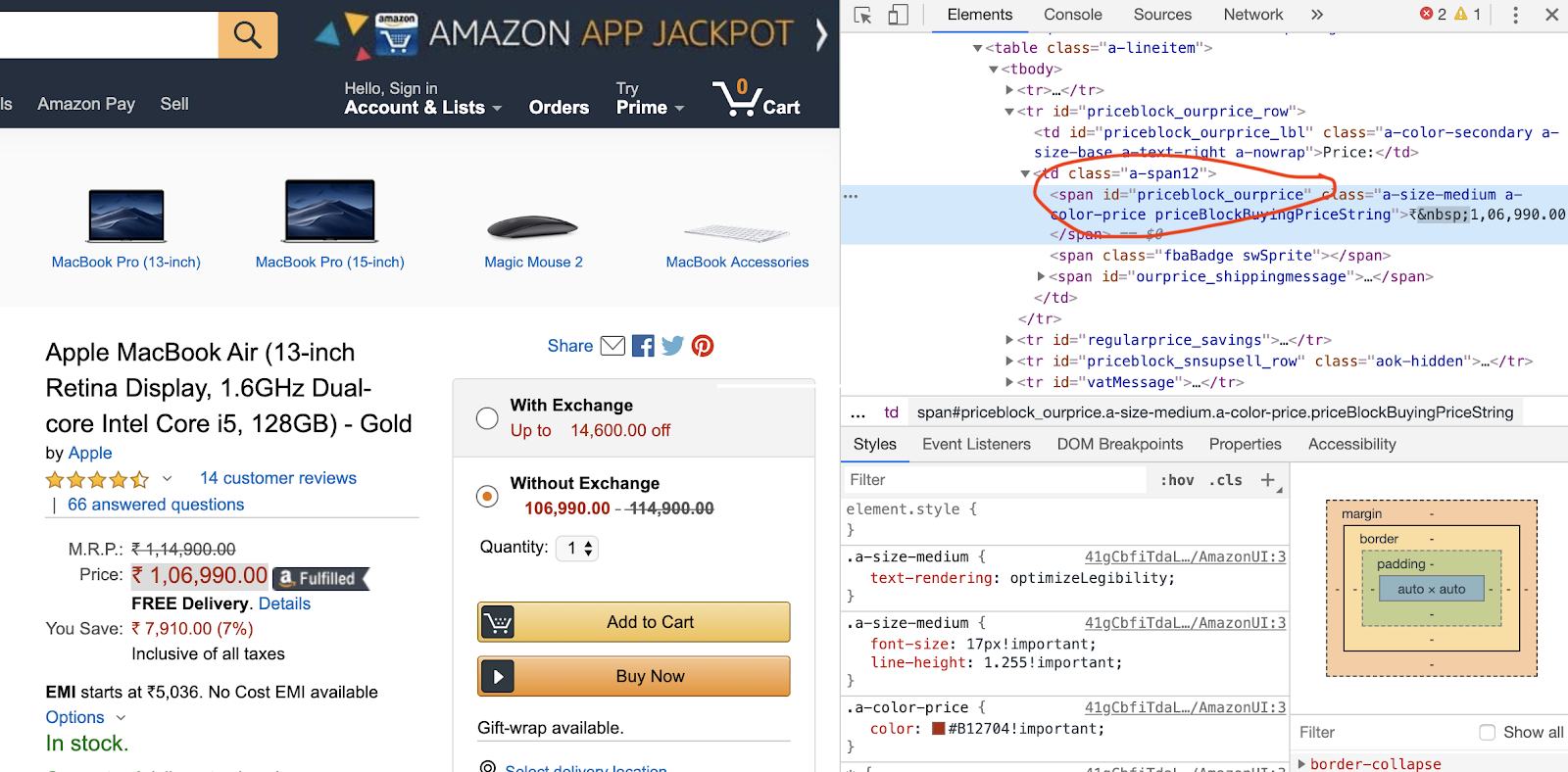Click the delivery location pin icon
Image resolution: width=1568 pixels, height=772 pixels.
(x=487, y=767)
